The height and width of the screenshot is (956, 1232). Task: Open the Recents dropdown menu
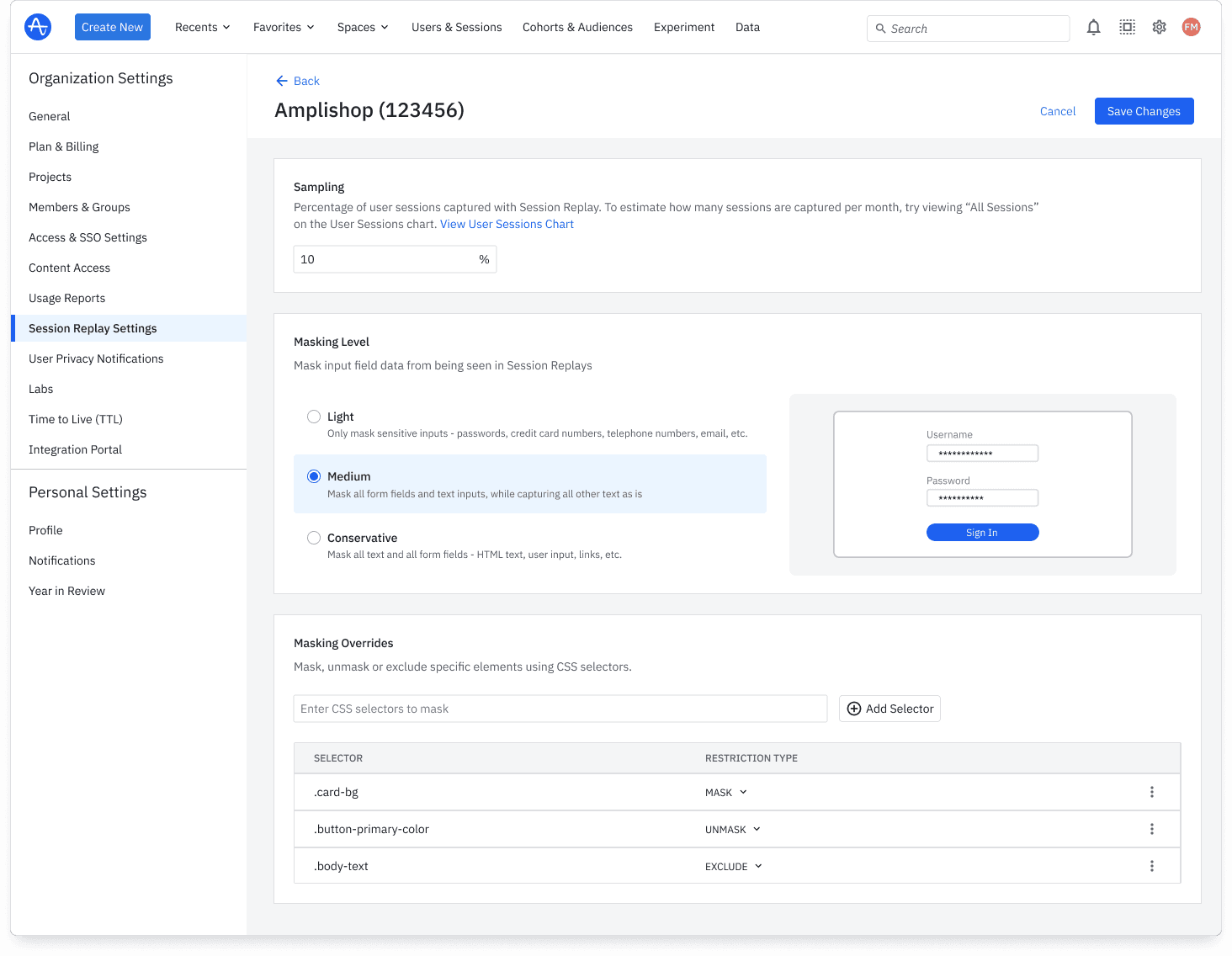click(x=202, y=27)
